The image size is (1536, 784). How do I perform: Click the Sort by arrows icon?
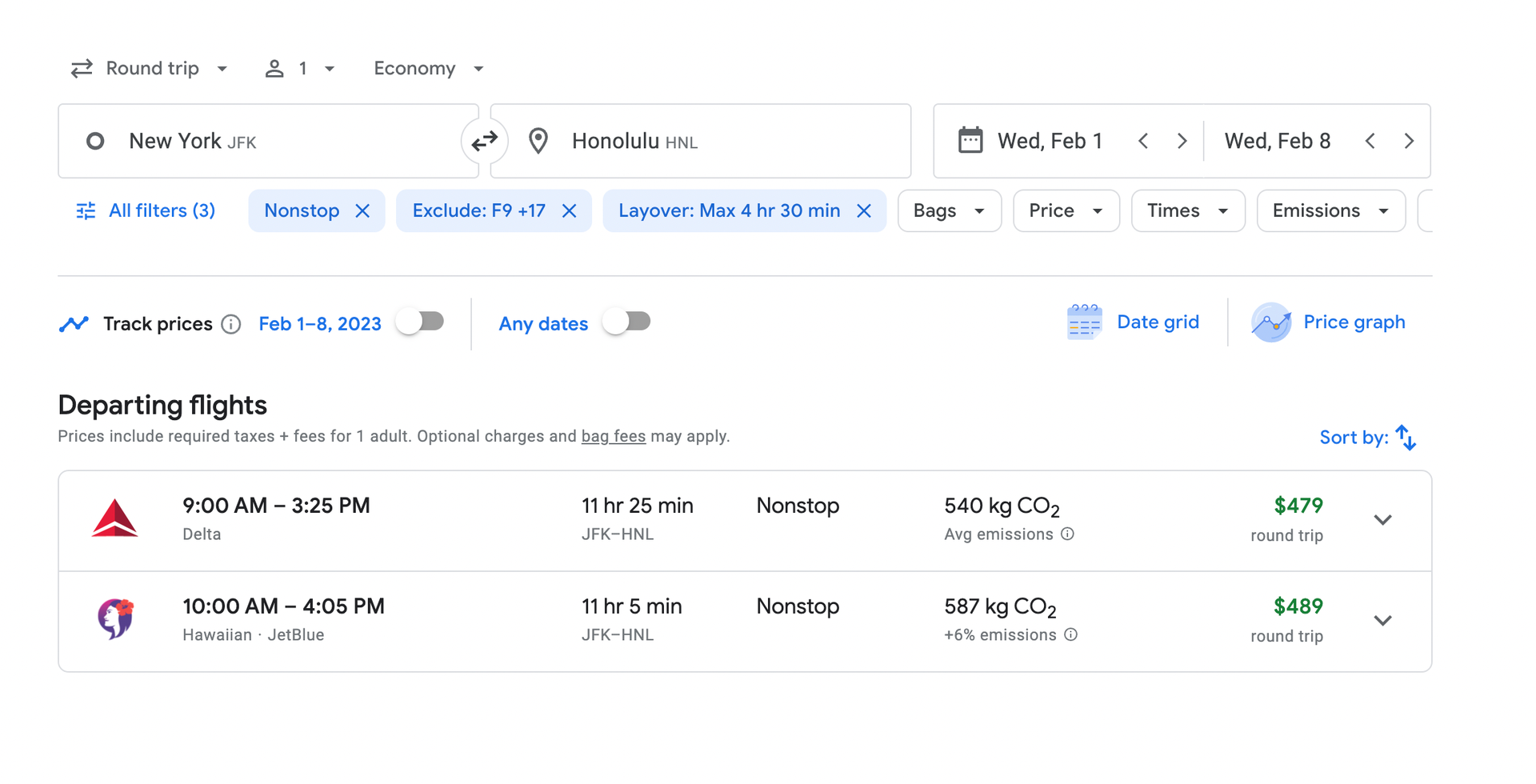[1406, 438]
